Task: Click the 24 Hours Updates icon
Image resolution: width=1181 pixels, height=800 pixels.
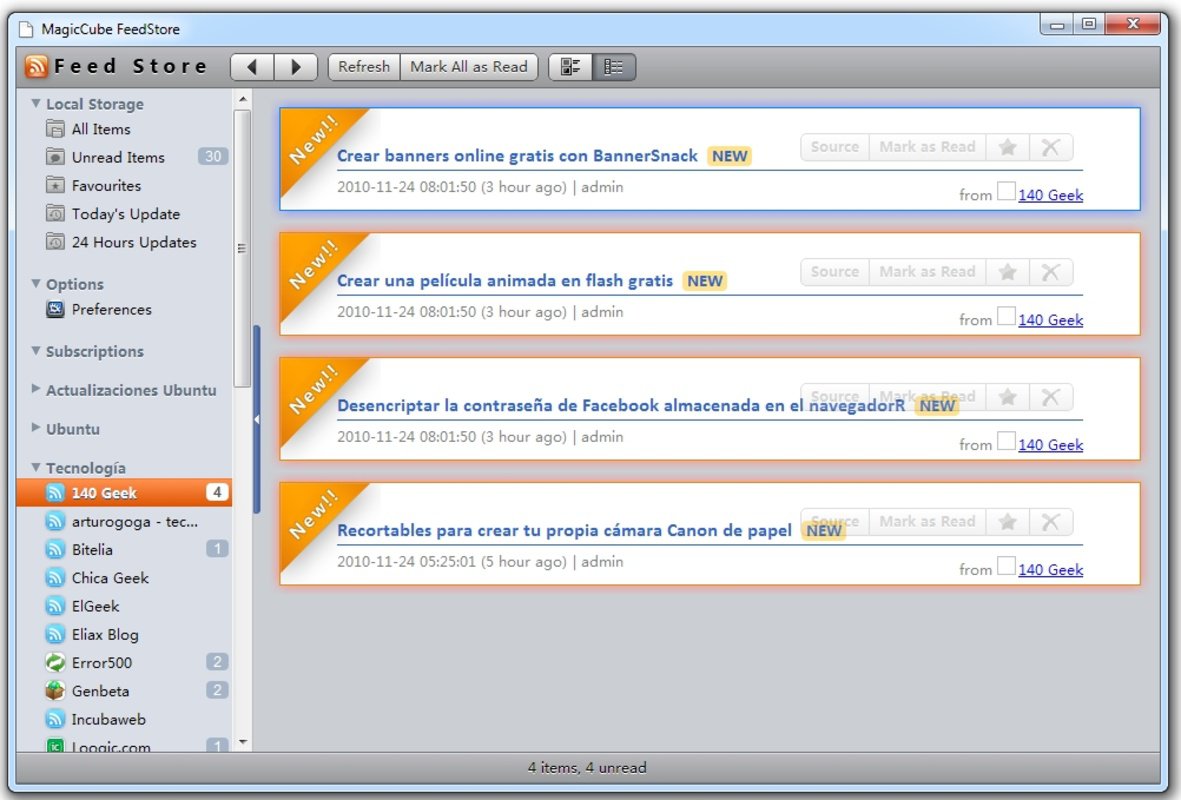Action: coord(55,242)
